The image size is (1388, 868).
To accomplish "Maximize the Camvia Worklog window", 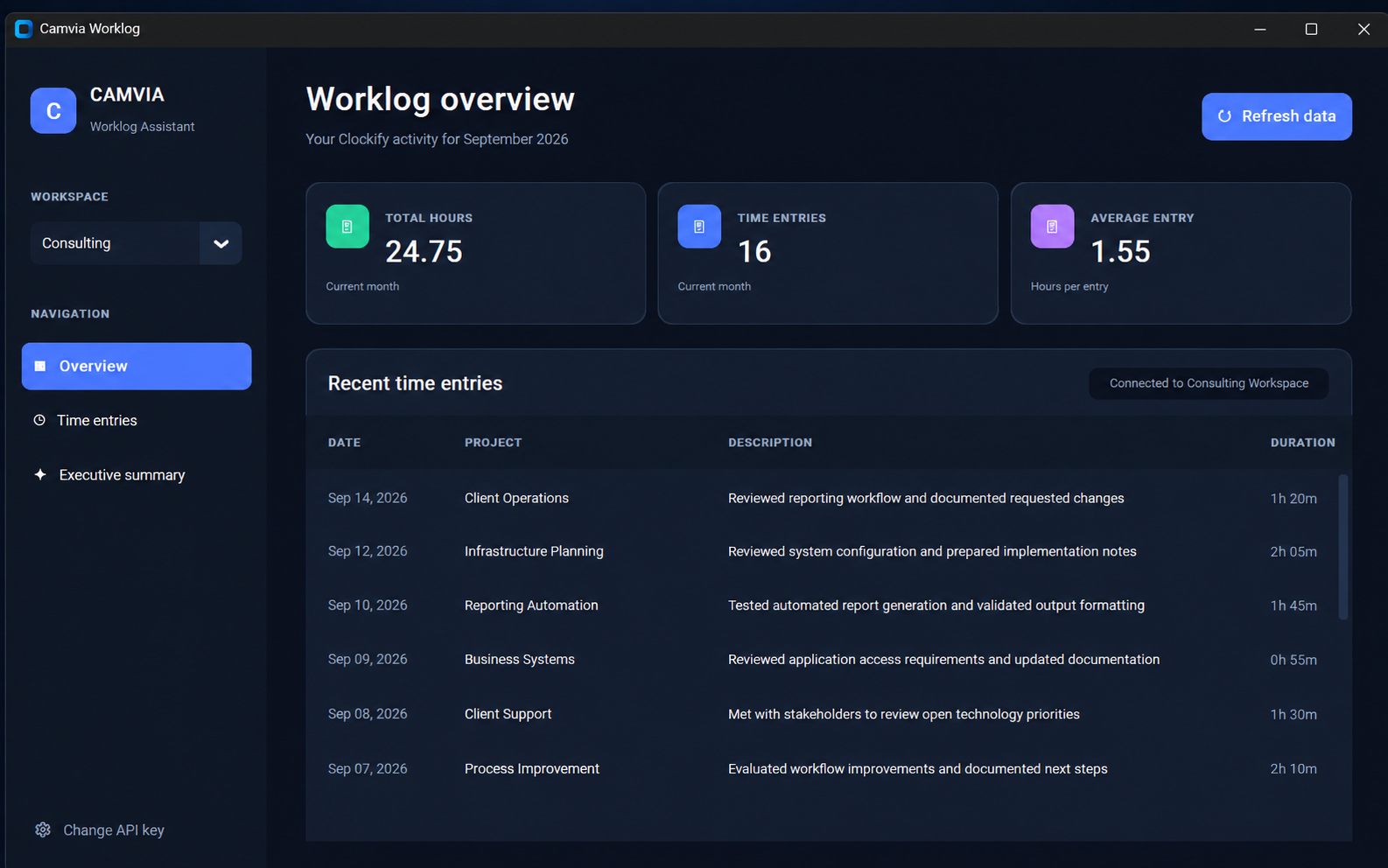I will pos(1311,29).
